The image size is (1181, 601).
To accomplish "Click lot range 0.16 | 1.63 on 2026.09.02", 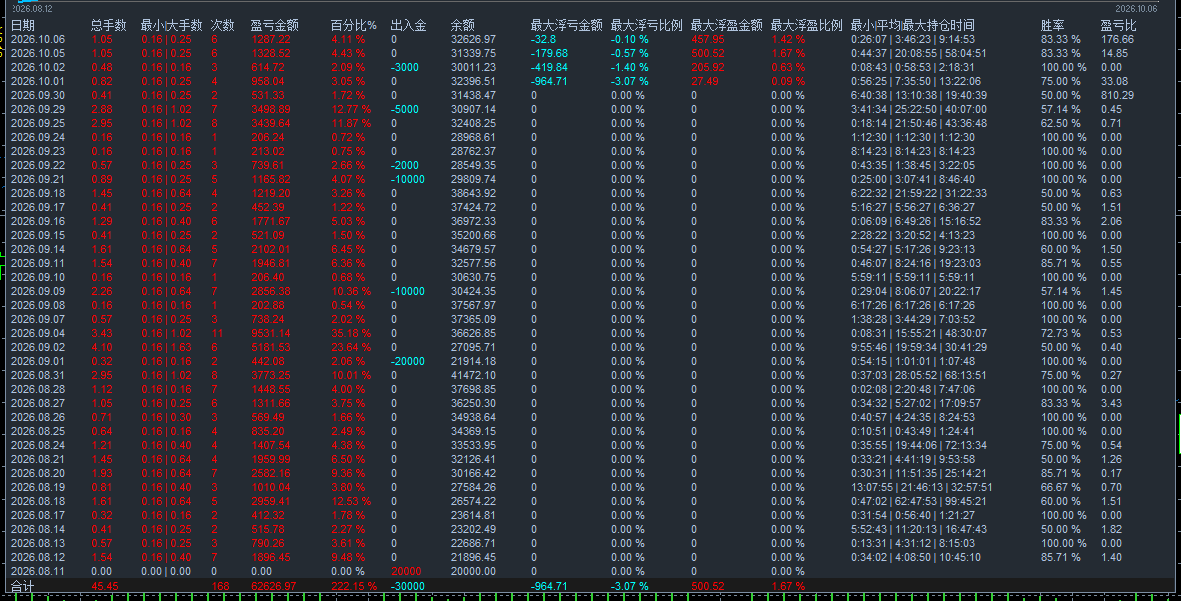I will (x=166, y=347).
